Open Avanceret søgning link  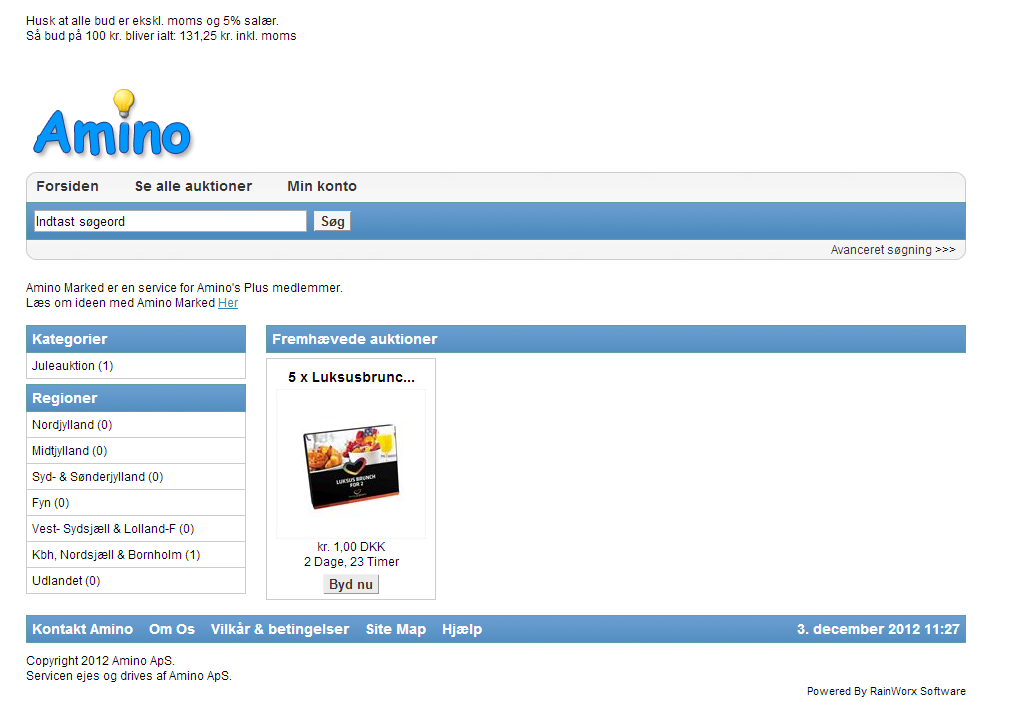point(892,250)
